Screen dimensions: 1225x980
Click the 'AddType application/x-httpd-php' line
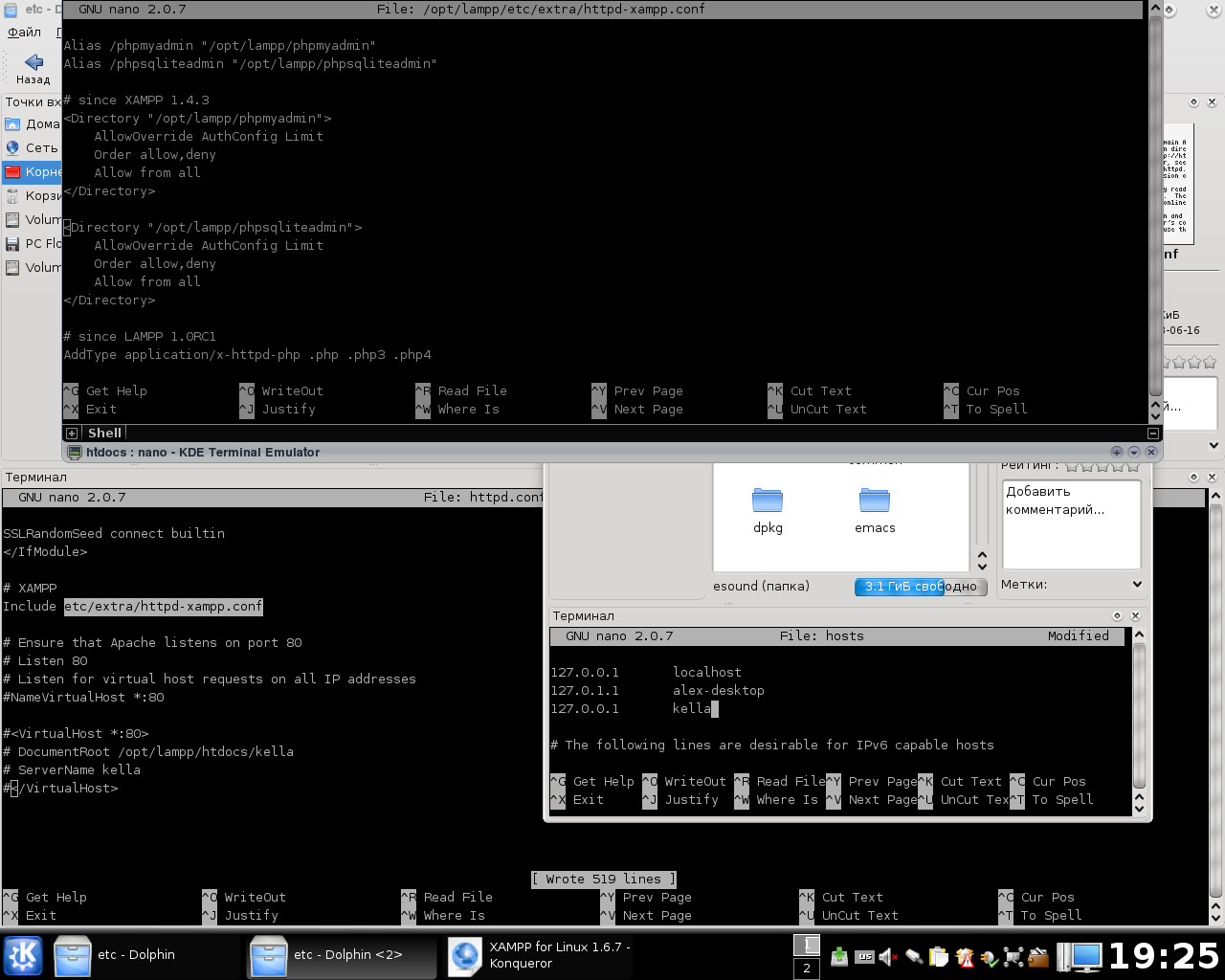247,354
